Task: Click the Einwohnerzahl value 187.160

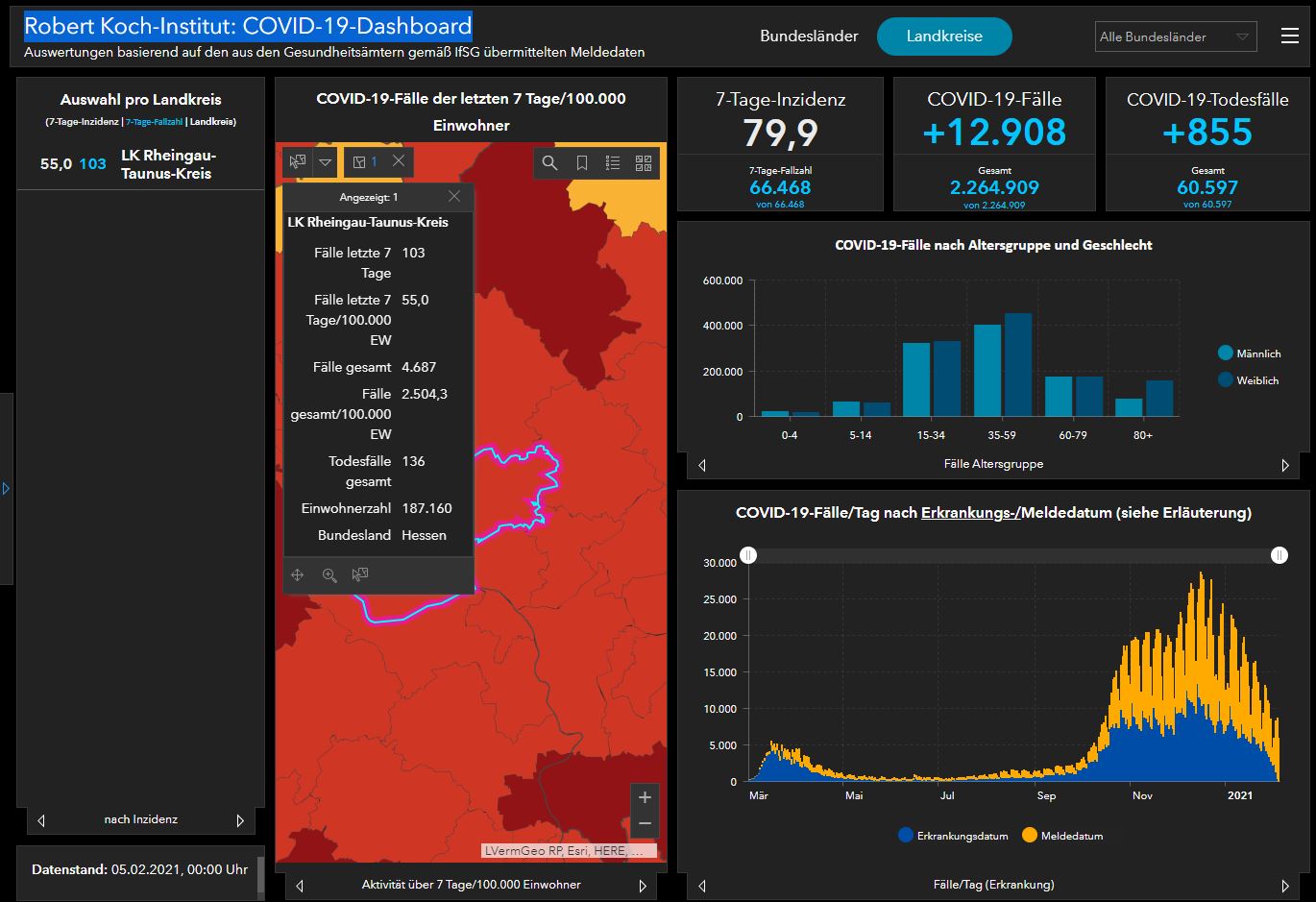Action: pyautogui.click(x=426, y=508)
